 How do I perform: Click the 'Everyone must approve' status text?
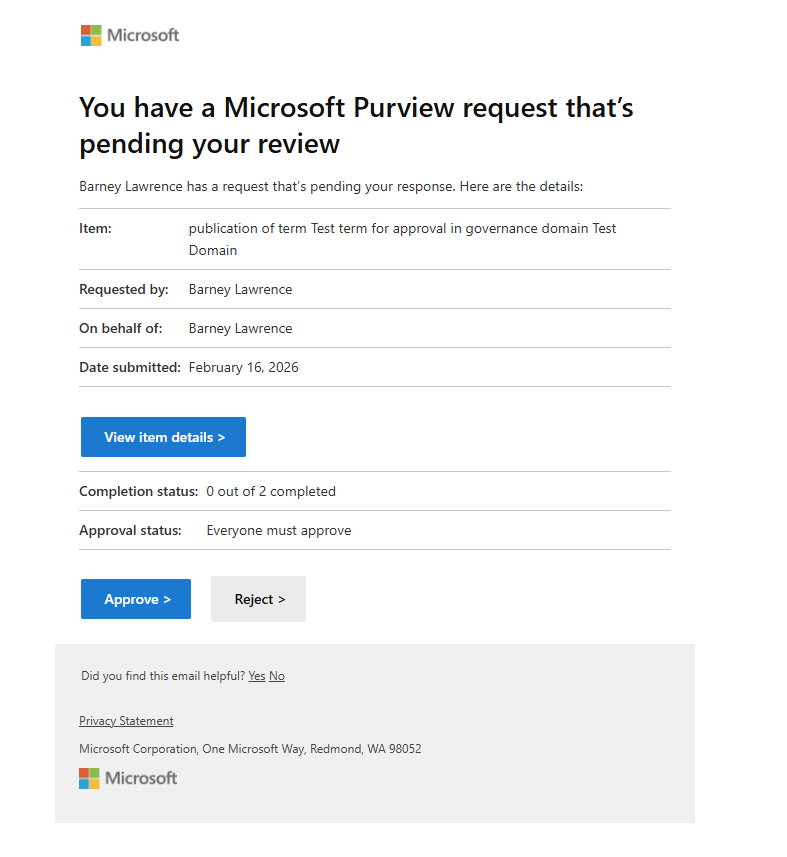click(279, 530)
